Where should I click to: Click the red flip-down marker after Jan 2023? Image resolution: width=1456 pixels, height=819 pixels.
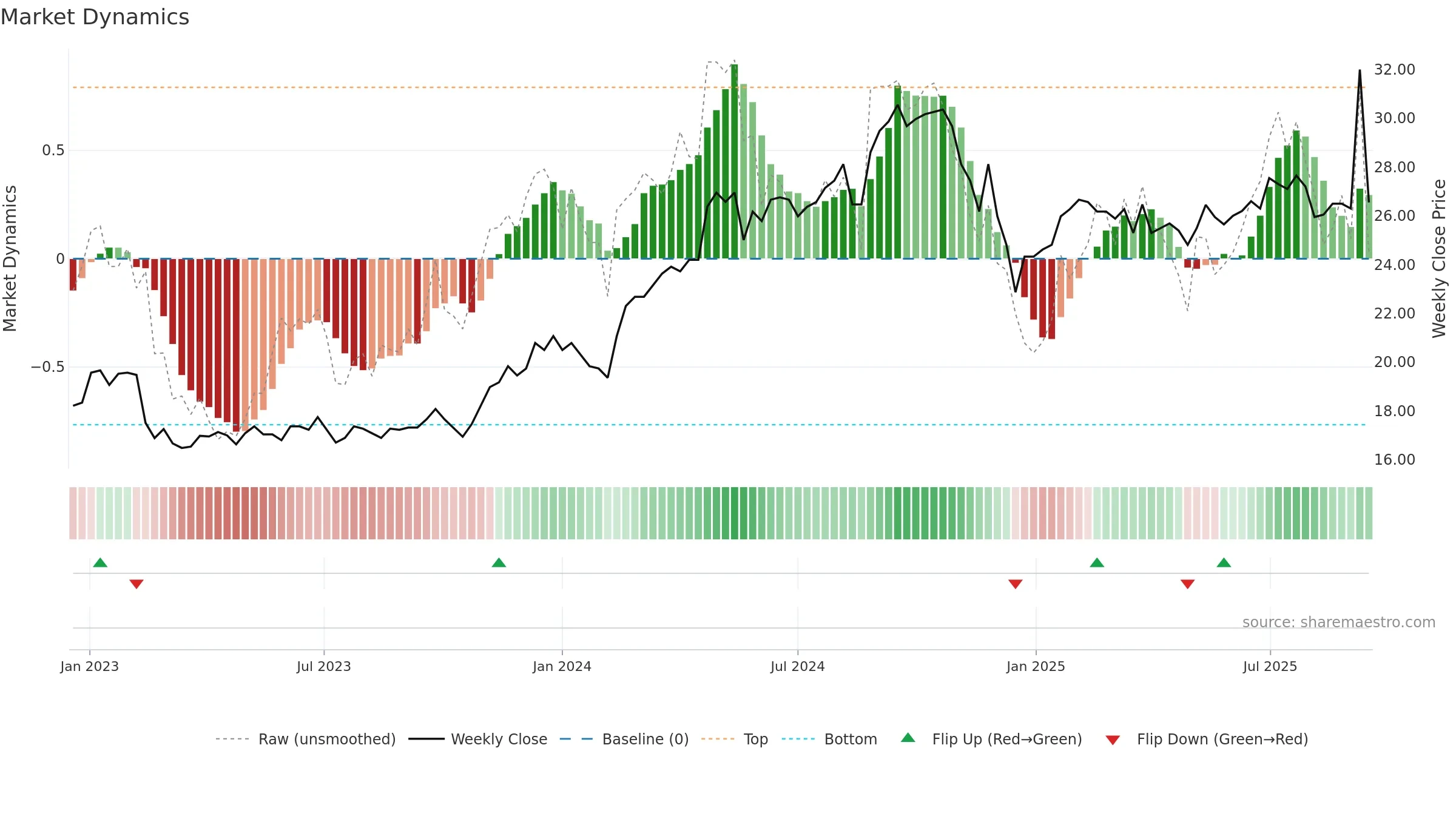click(136, 584)
